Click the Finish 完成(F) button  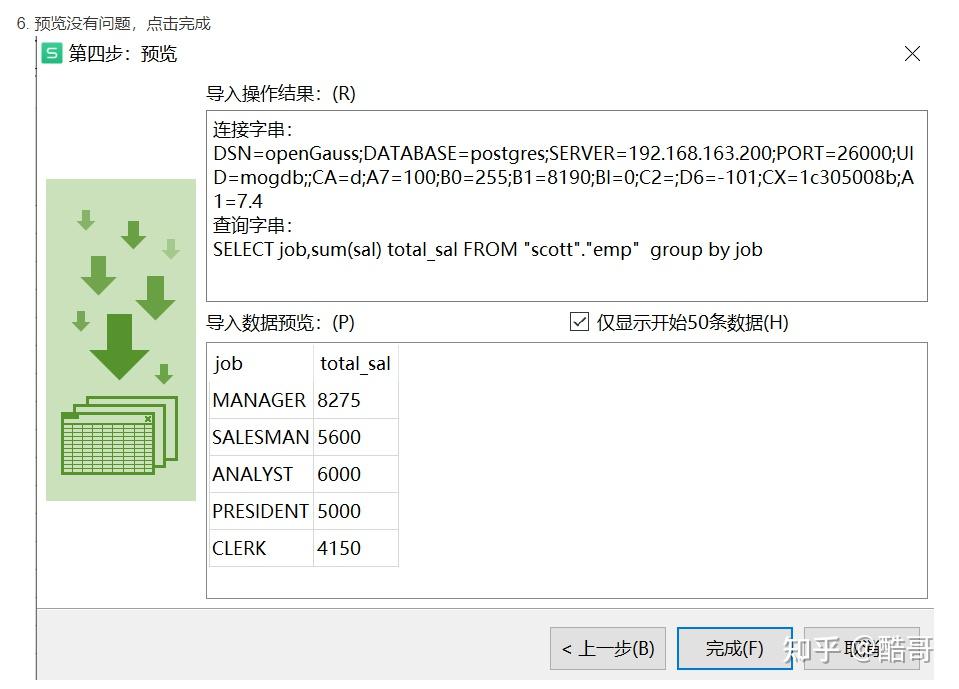pos(735,648)
